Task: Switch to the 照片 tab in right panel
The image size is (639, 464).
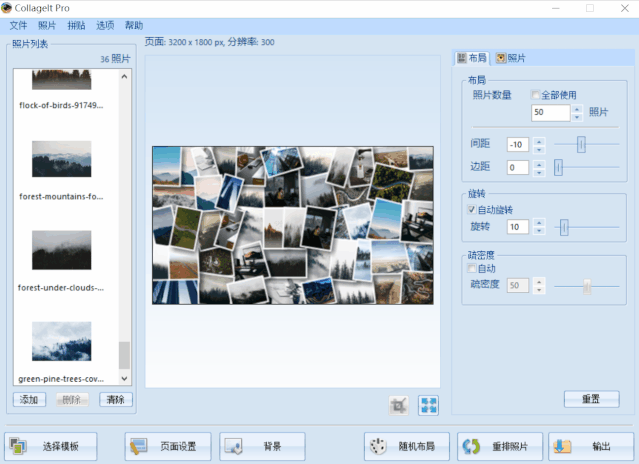Action: 510,58
